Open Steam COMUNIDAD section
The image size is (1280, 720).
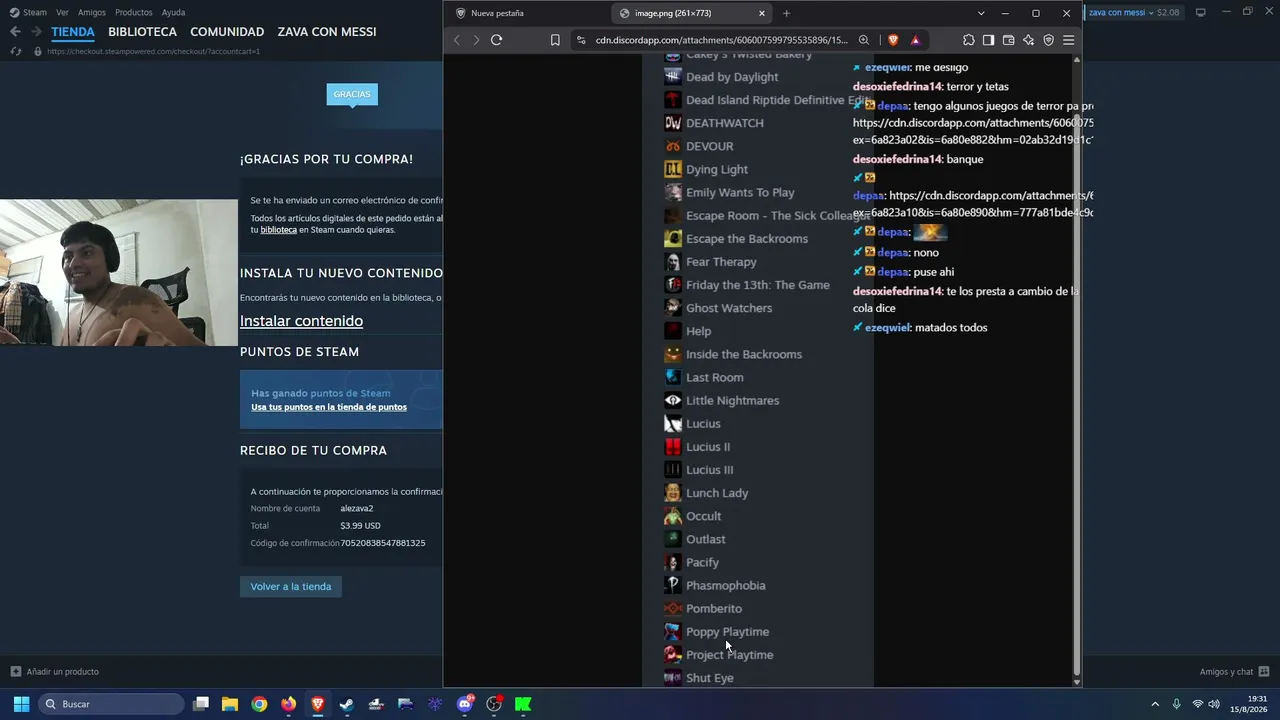(227, 32)
